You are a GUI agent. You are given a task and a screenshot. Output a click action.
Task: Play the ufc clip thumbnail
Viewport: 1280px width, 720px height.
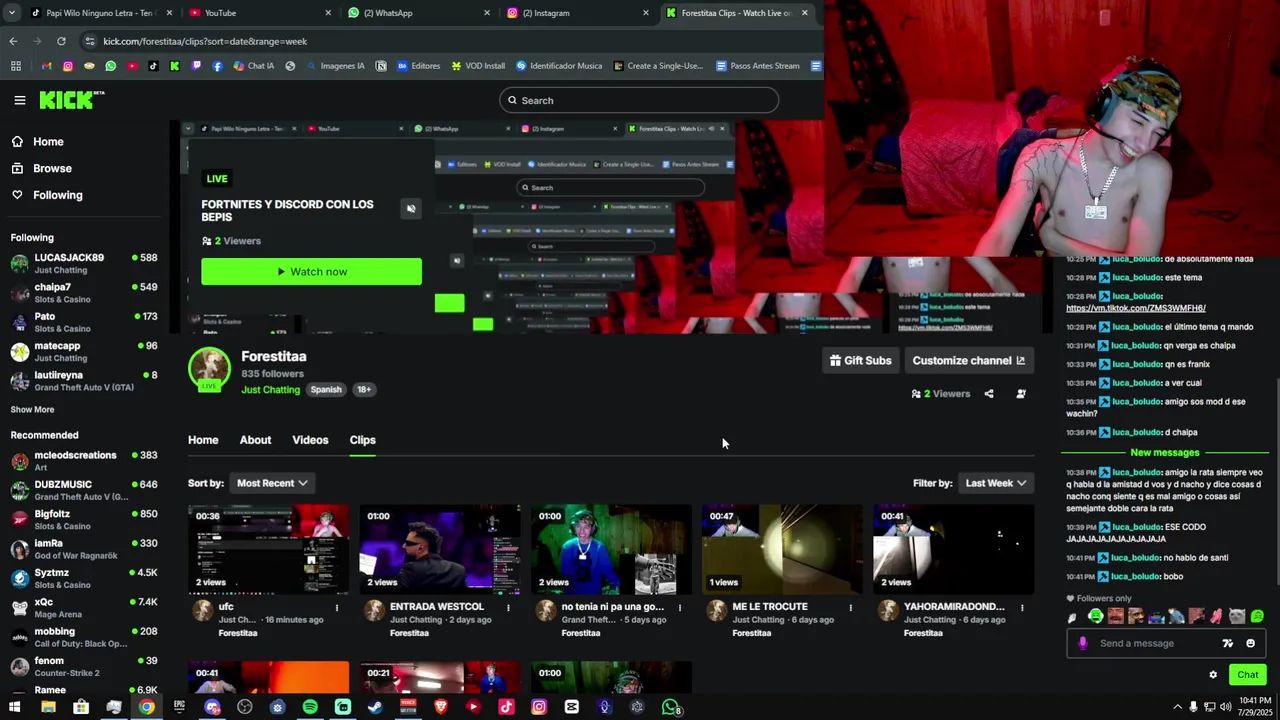click(268, 549)
